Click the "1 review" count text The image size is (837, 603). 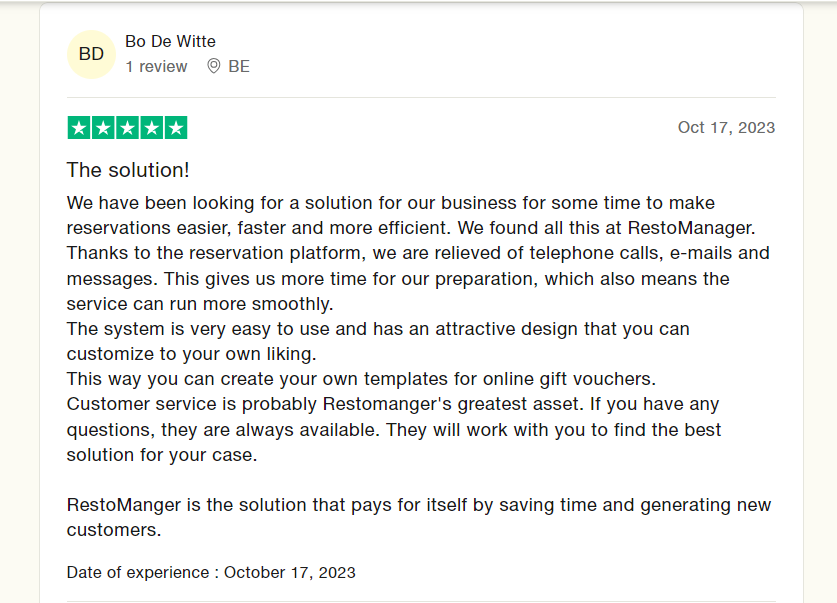(x=156, y=67)
